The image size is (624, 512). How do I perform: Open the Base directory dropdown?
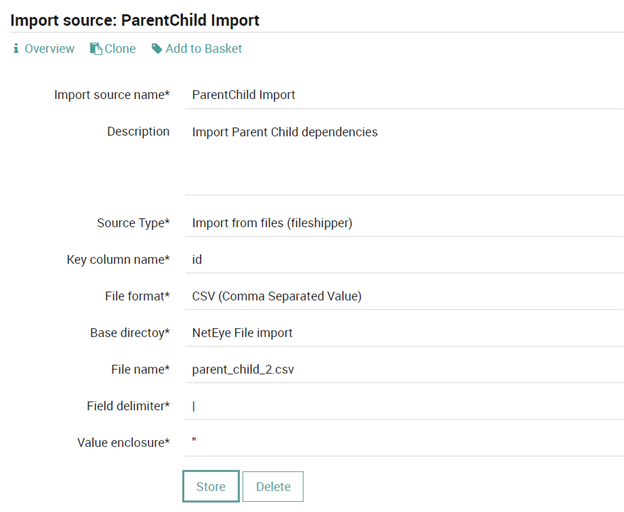(404, 333)
